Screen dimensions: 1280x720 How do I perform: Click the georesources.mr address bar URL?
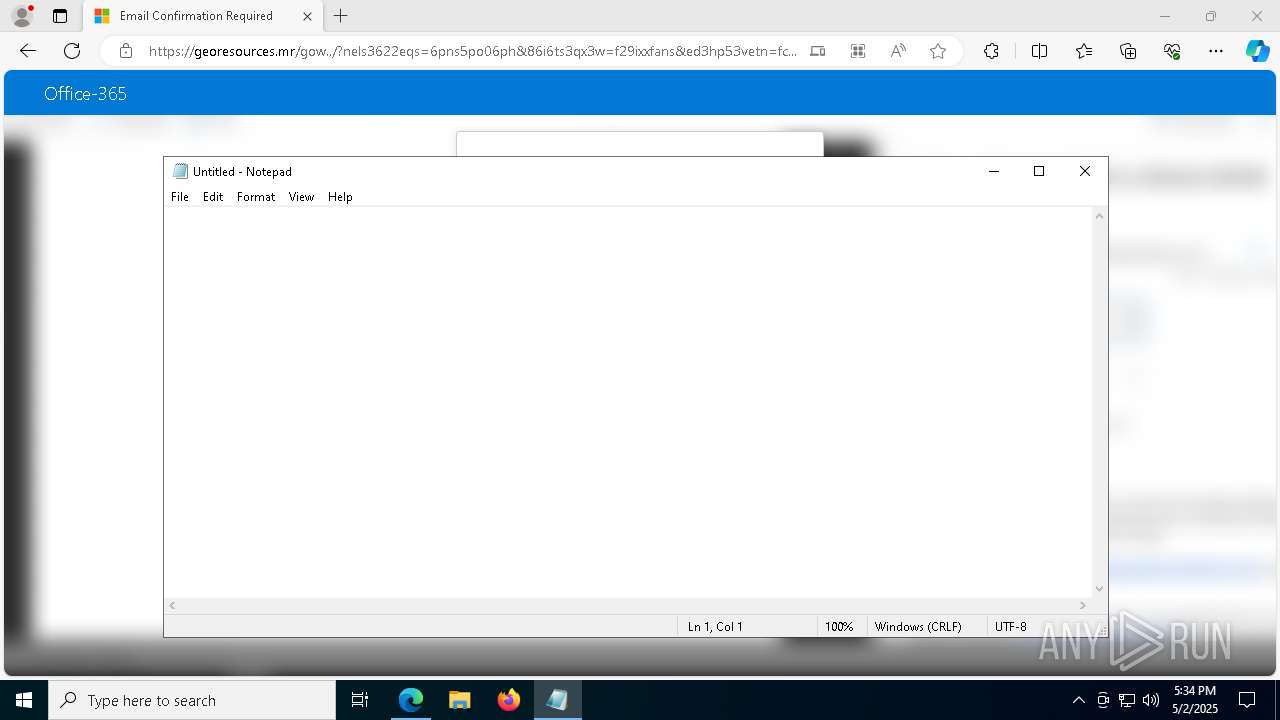pos(472,51)
